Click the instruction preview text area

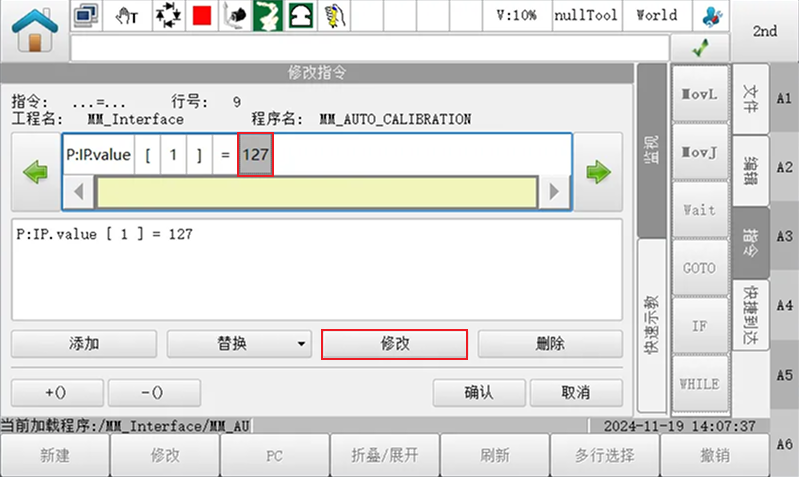click(x=317, y=270)
